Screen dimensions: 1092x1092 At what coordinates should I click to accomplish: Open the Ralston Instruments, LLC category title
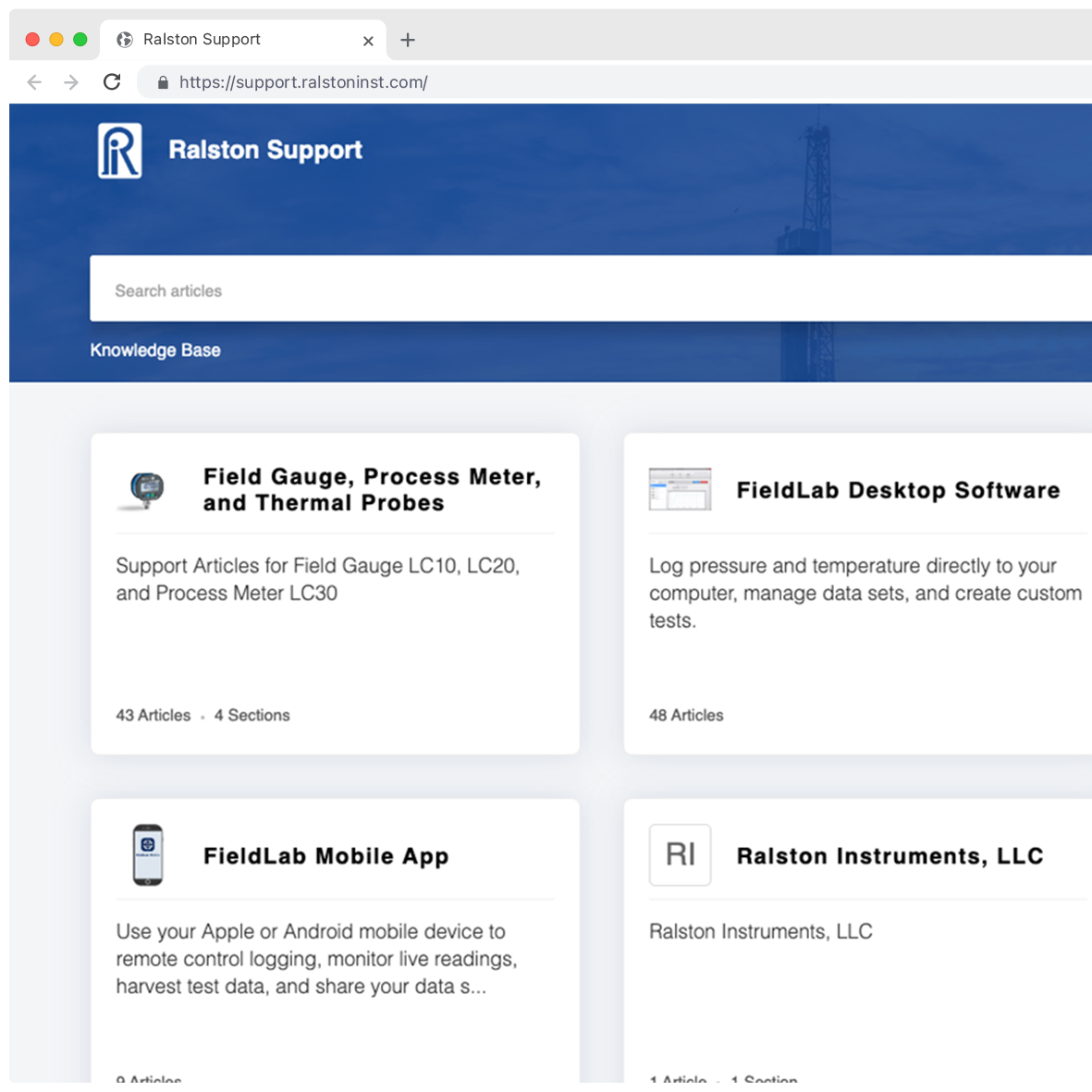click(x=890, y=856)
